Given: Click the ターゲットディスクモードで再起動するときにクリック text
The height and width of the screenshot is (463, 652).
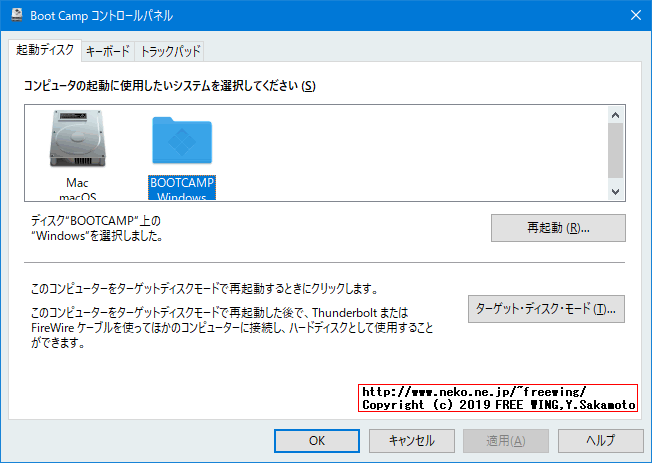Looking at the screenshot, I should point(205,288).
